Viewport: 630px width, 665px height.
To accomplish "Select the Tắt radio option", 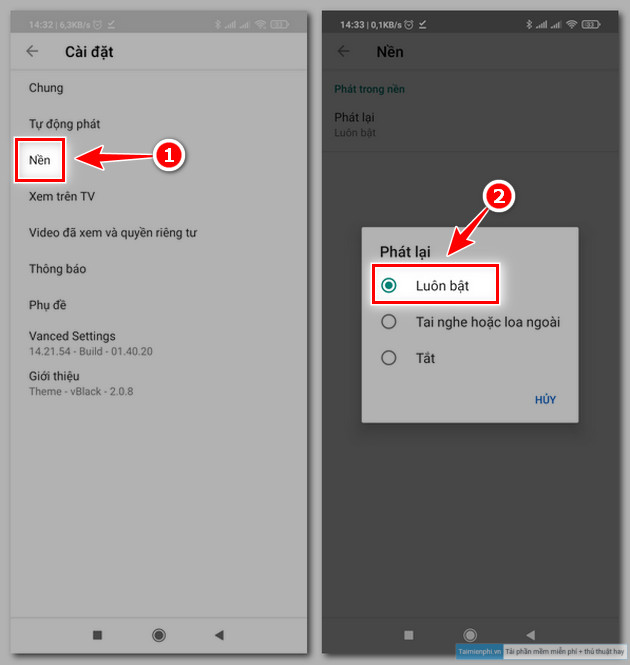I will pyautogui.click(x=470, y=358).
